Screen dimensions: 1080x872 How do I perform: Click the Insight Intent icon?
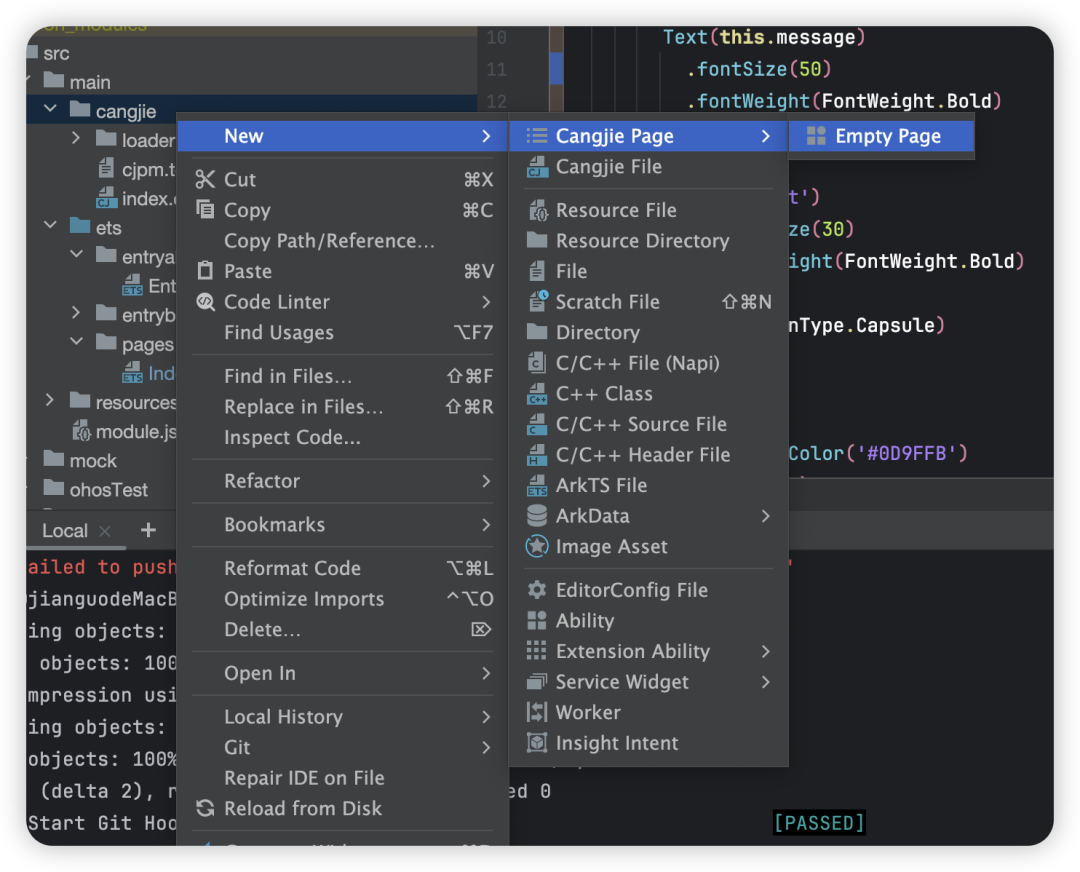[537, 744]
